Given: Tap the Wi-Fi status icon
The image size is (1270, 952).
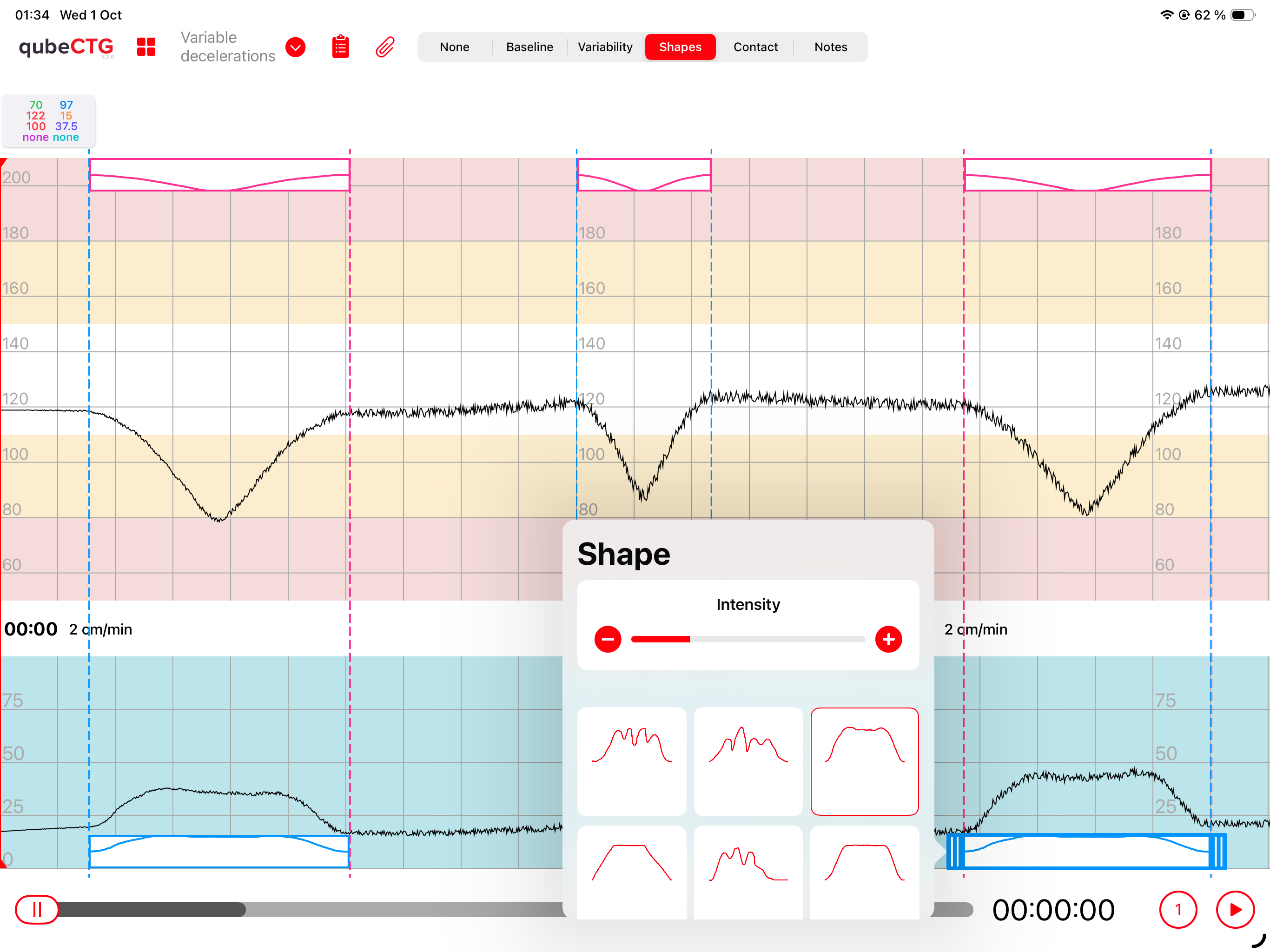Looking at the screenshot, I should (1166, 15).
